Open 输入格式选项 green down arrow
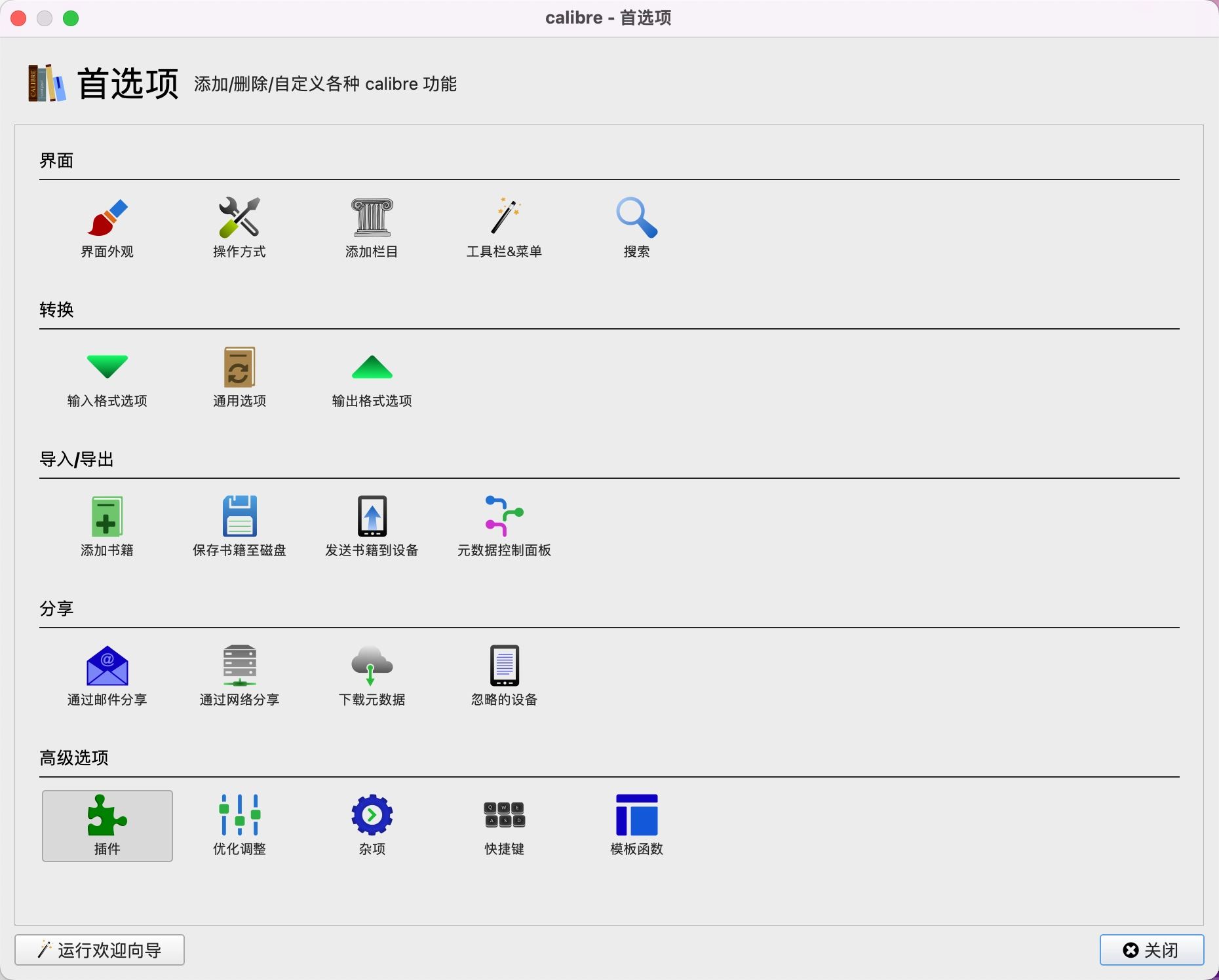1219x980 pixels. pyautogui.click(x=107, y=377)
